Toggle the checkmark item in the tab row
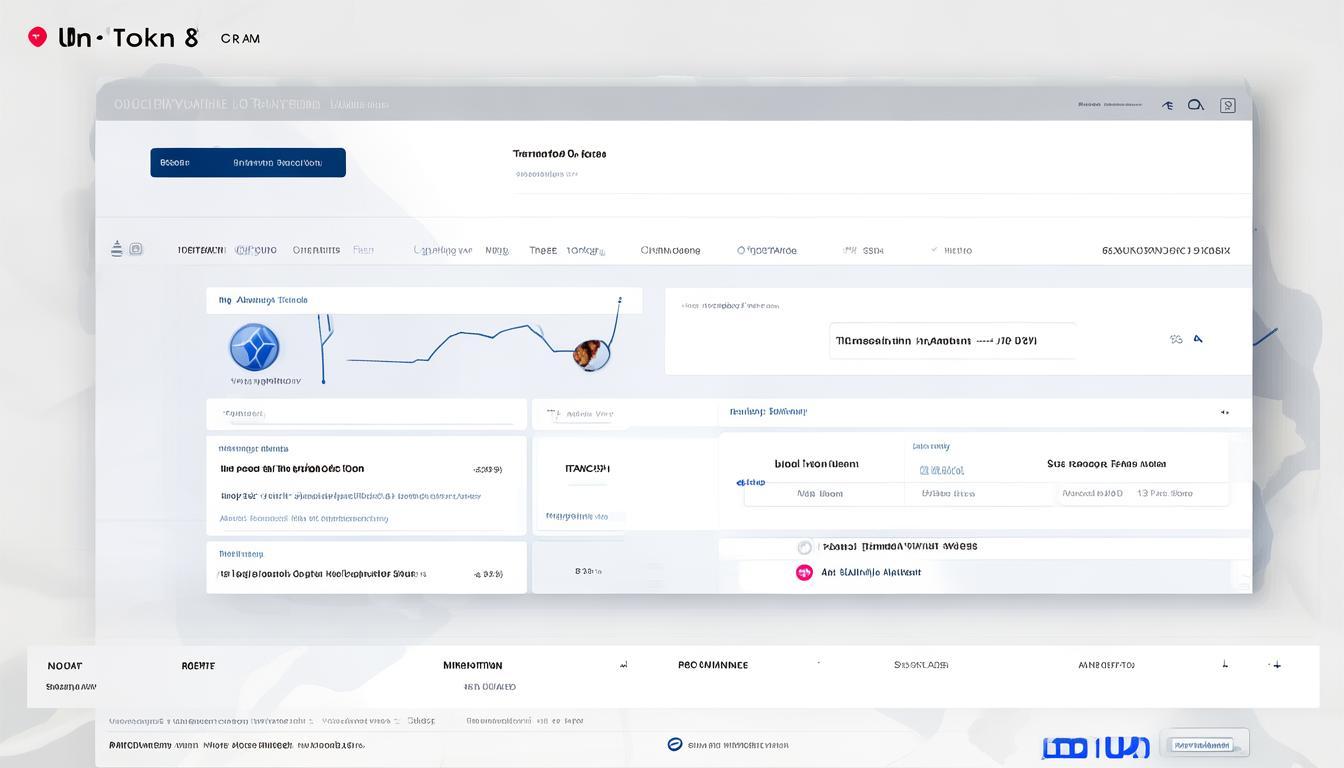Screen dimensions: 1344x768 point(934,250)
